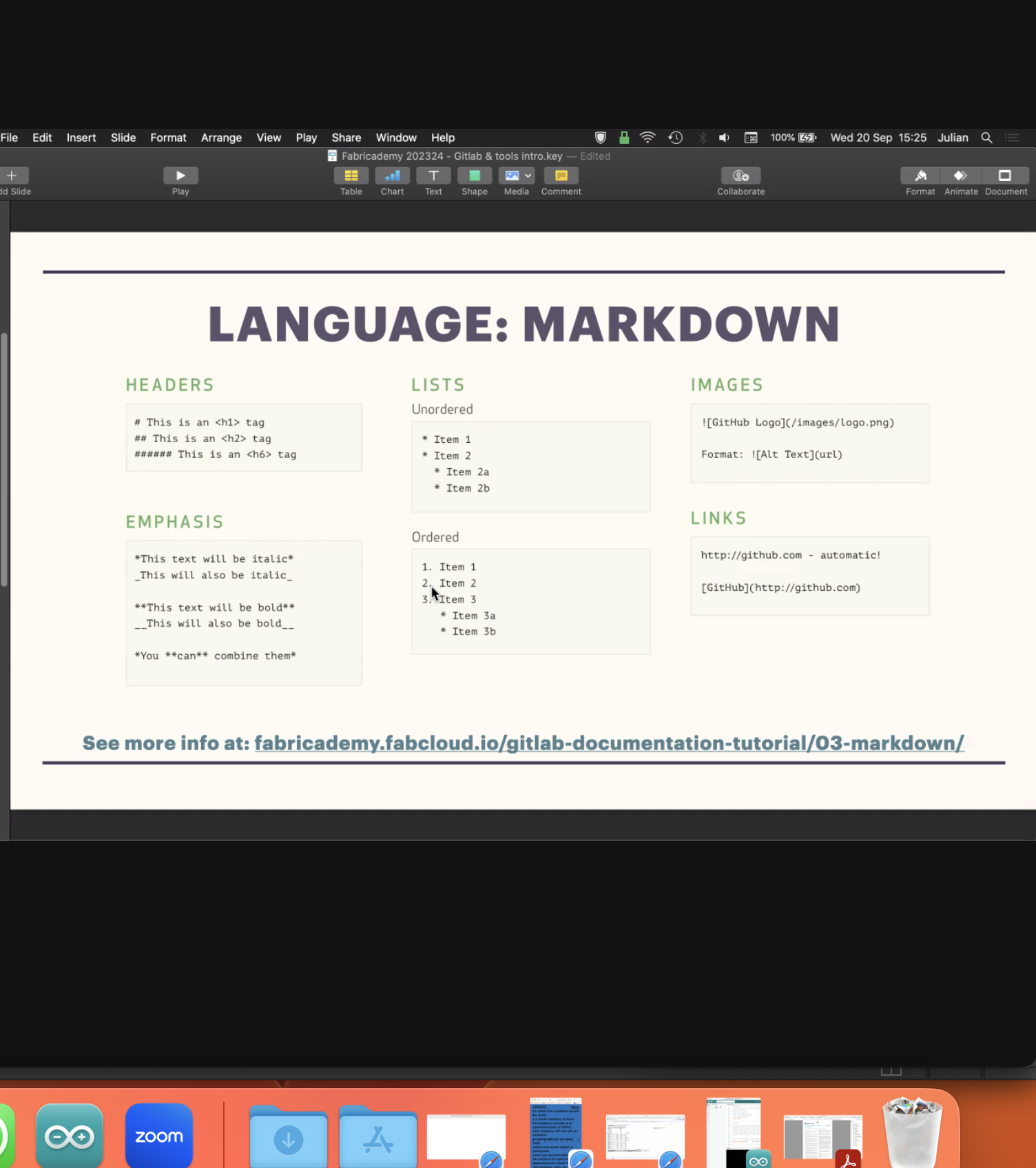The width and height of the screenshot is (1036, 1168).
Task: Open the Document inspector
Action: click(x=1005, y=176)
